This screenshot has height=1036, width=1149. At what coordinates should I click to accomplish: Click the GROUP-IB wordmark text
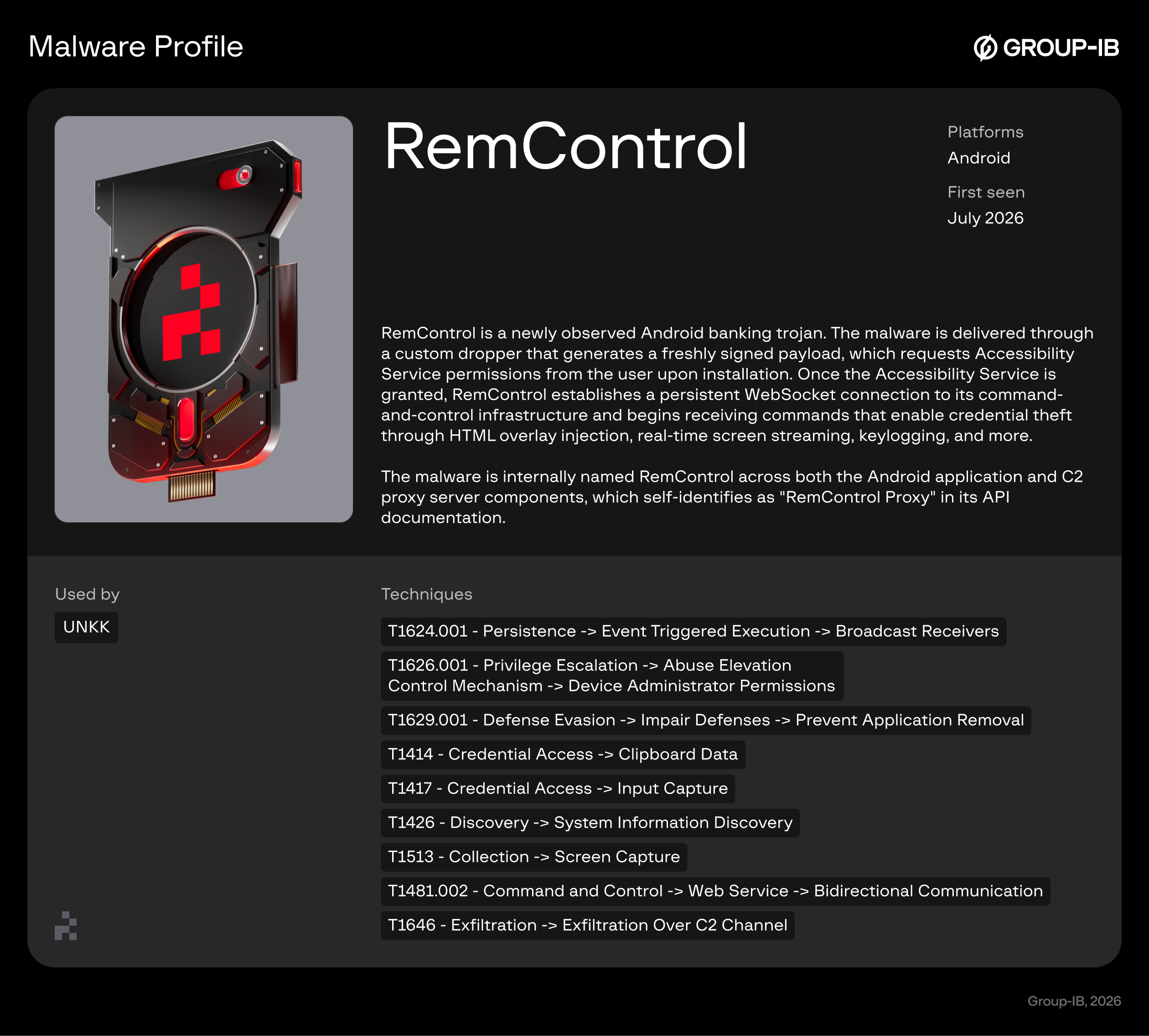pos(1061,48)
